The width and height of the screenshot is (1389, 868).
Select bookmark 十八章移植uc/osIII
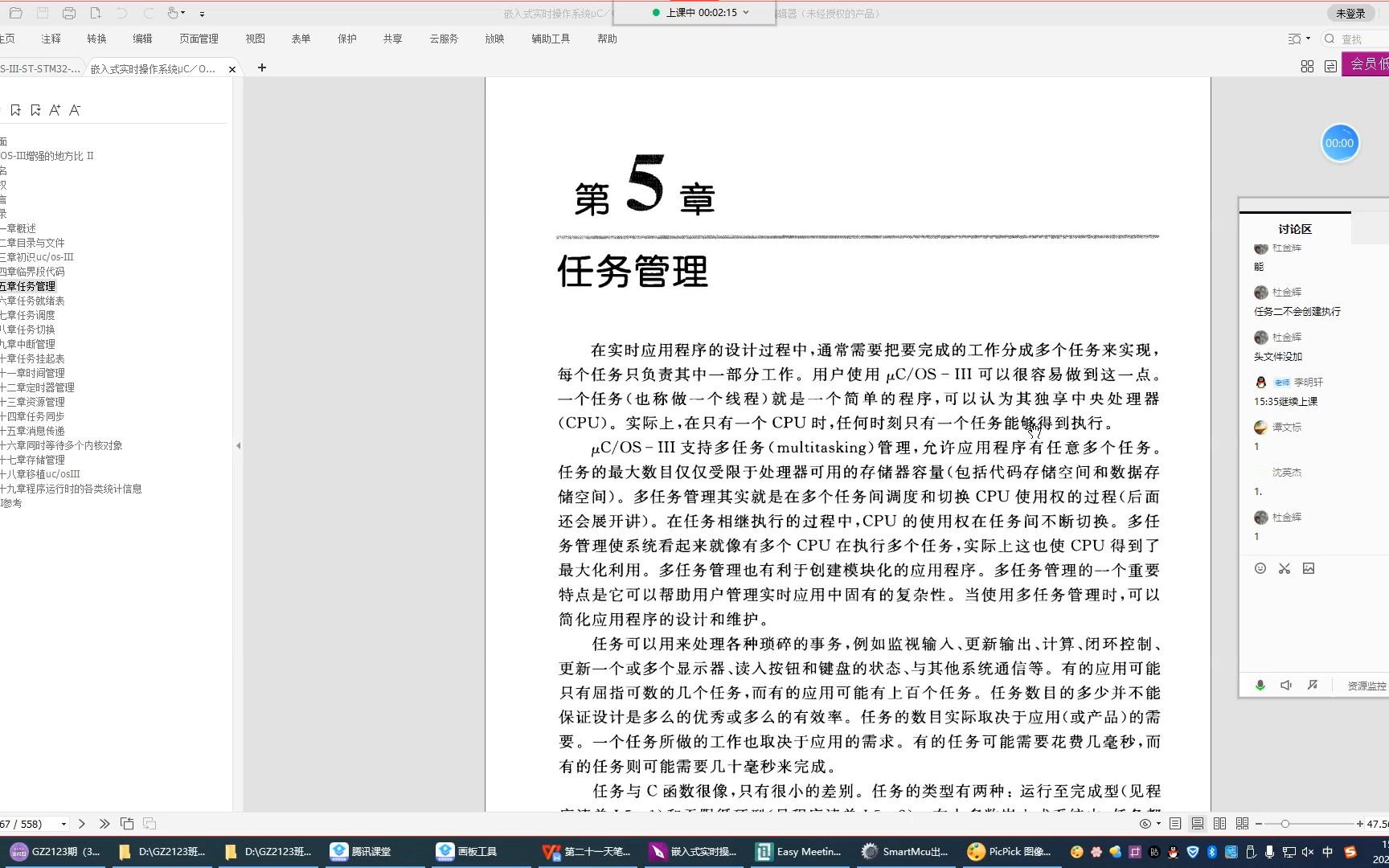(x=40, y=474)
